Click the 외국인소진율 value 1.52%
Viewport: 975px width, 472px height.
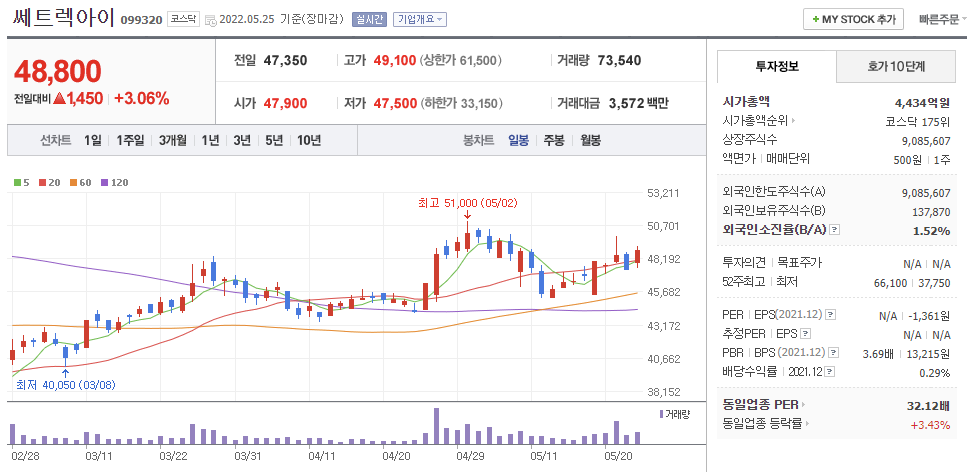[x=932, y=231]
